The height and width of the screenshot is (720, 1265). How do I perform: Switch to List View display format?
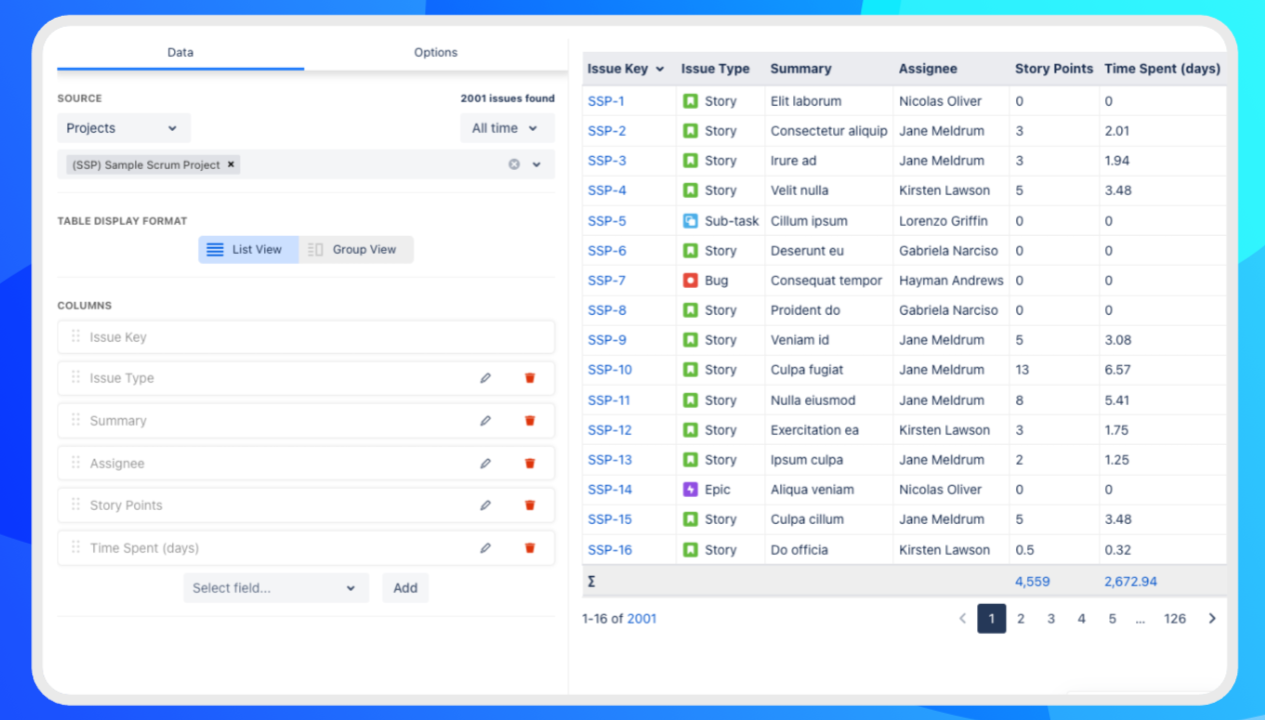248,250
